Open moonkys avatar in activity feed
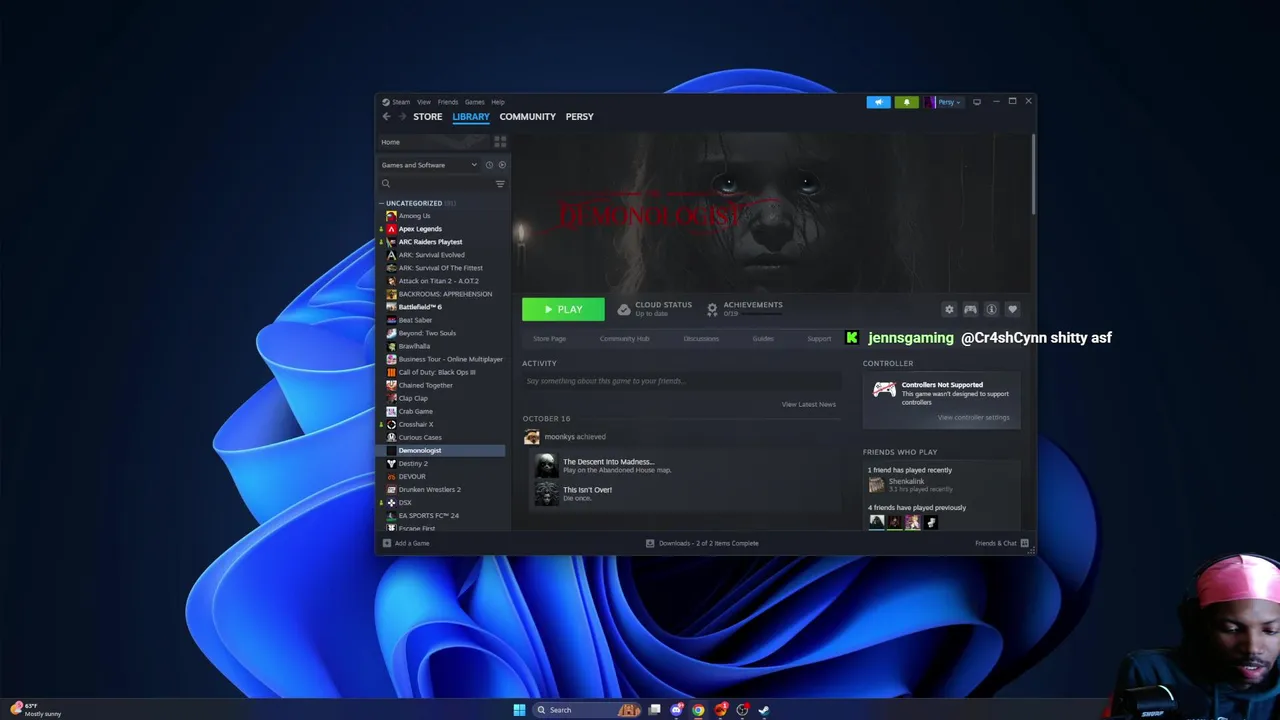This screenshot has height=720, width=1280. coord(532,437)
